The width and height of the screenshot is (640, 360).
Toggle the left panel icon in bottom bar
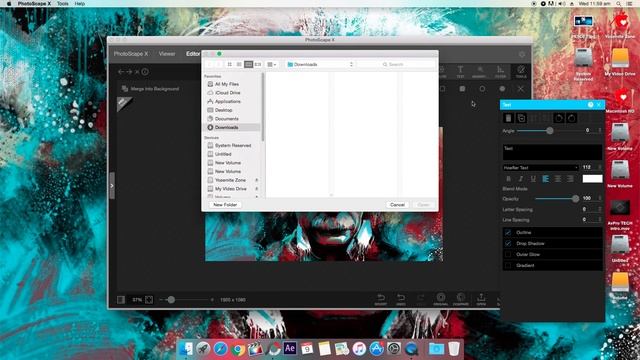(121, 300)
